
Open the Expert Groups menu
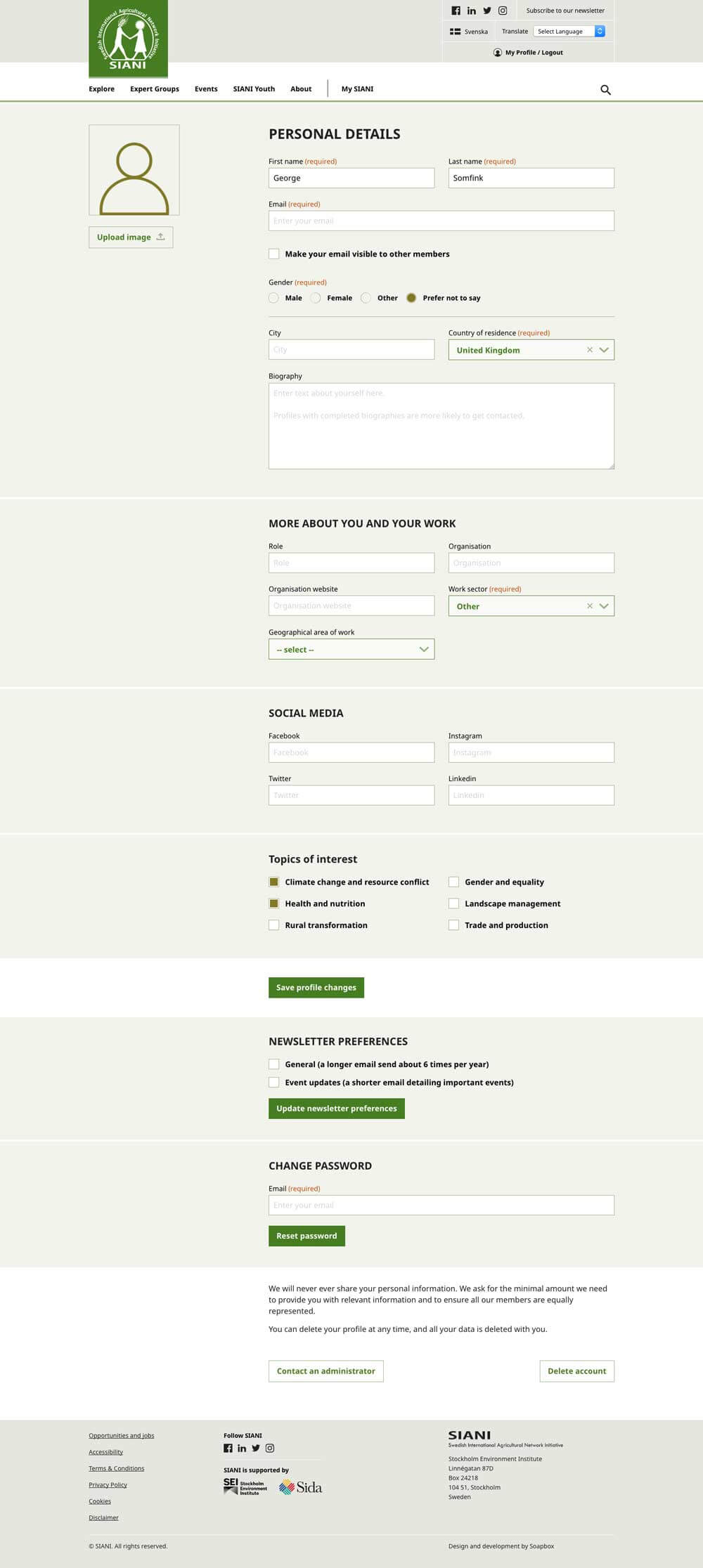154,89
